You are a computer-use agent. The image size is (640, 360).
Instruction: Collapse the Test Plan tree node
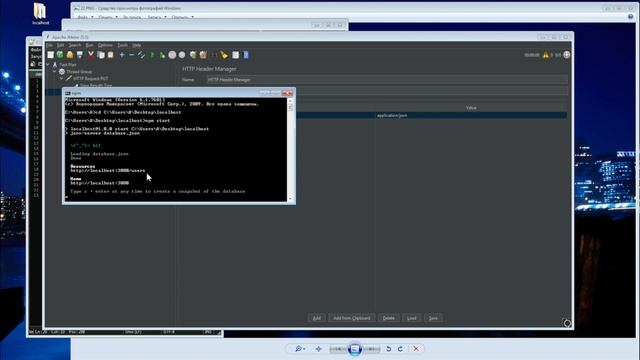click(x=48, y=64)
